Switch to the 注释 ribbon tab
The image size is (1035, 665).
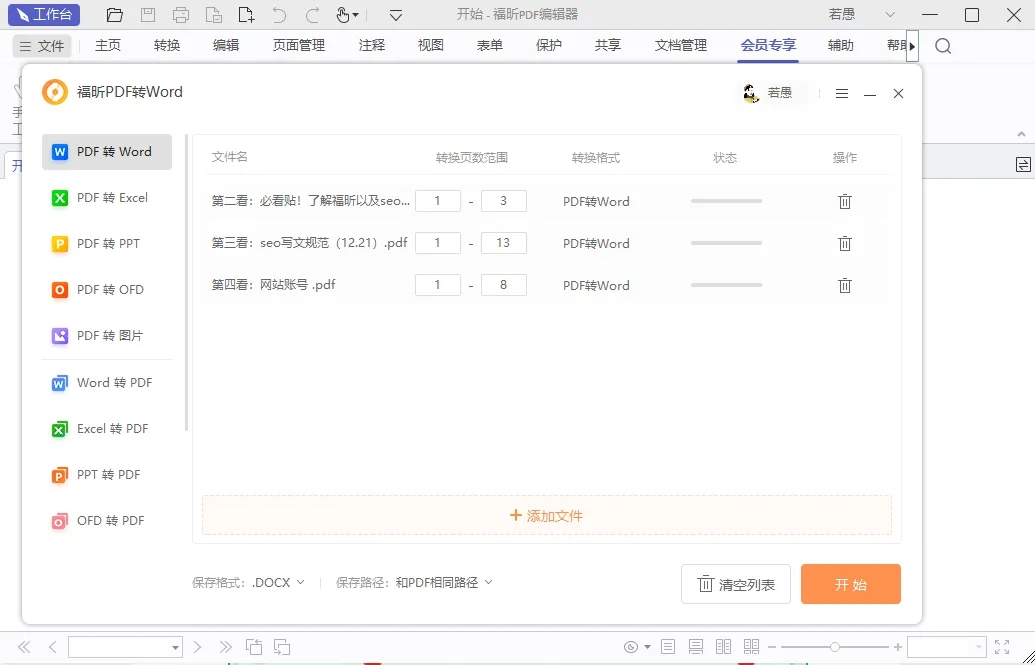[372, 46]
